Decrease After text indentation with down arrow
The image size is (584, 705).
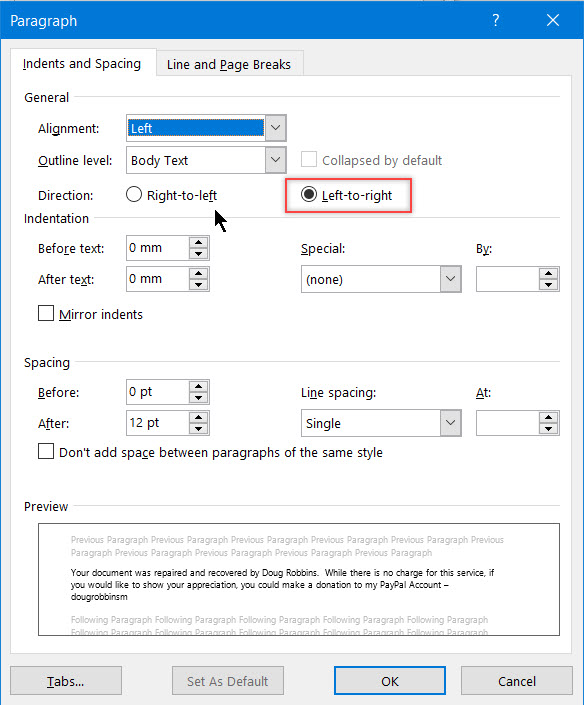click(198, 285)
